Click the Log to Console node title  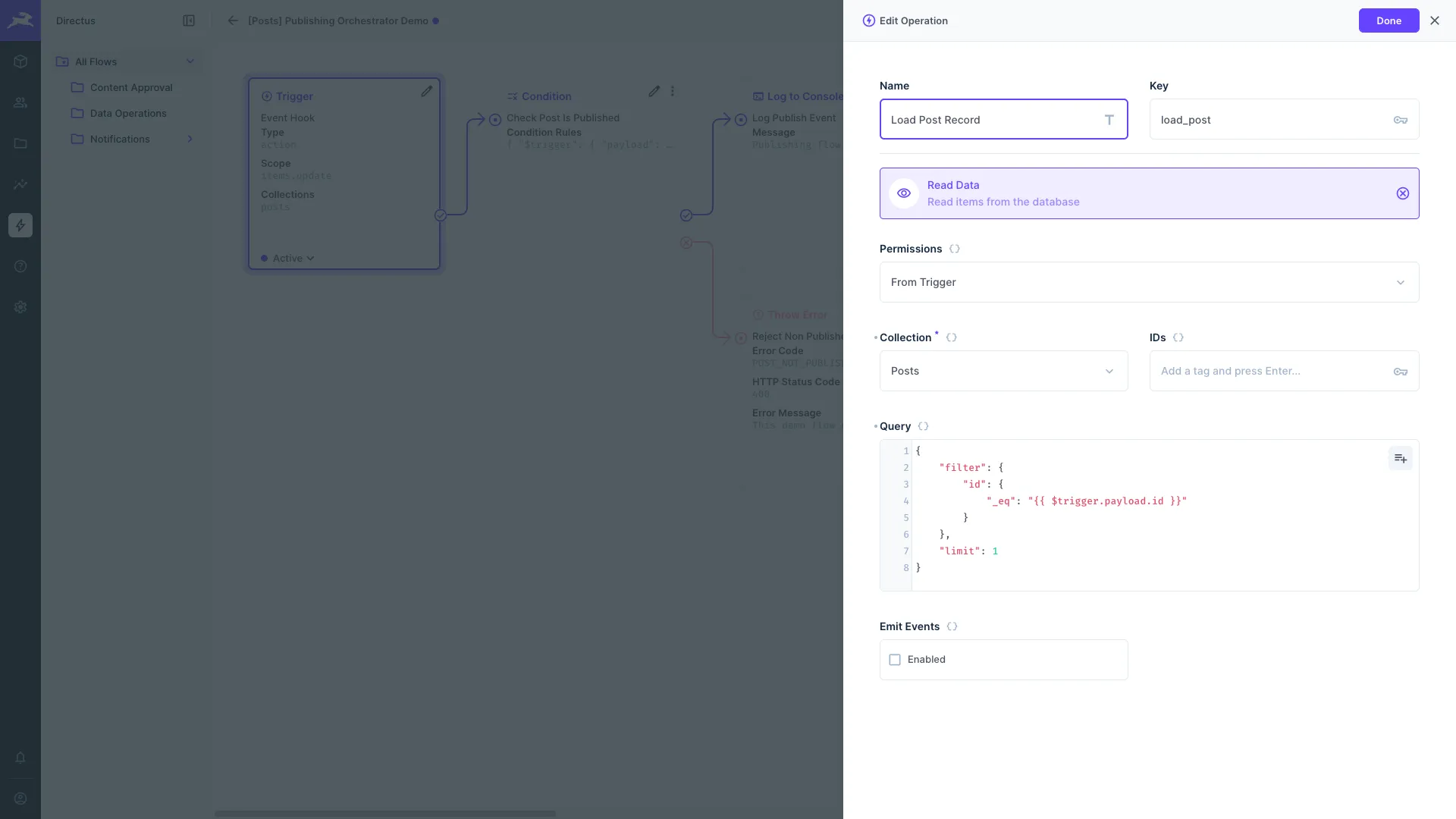[x=805, y=96]
